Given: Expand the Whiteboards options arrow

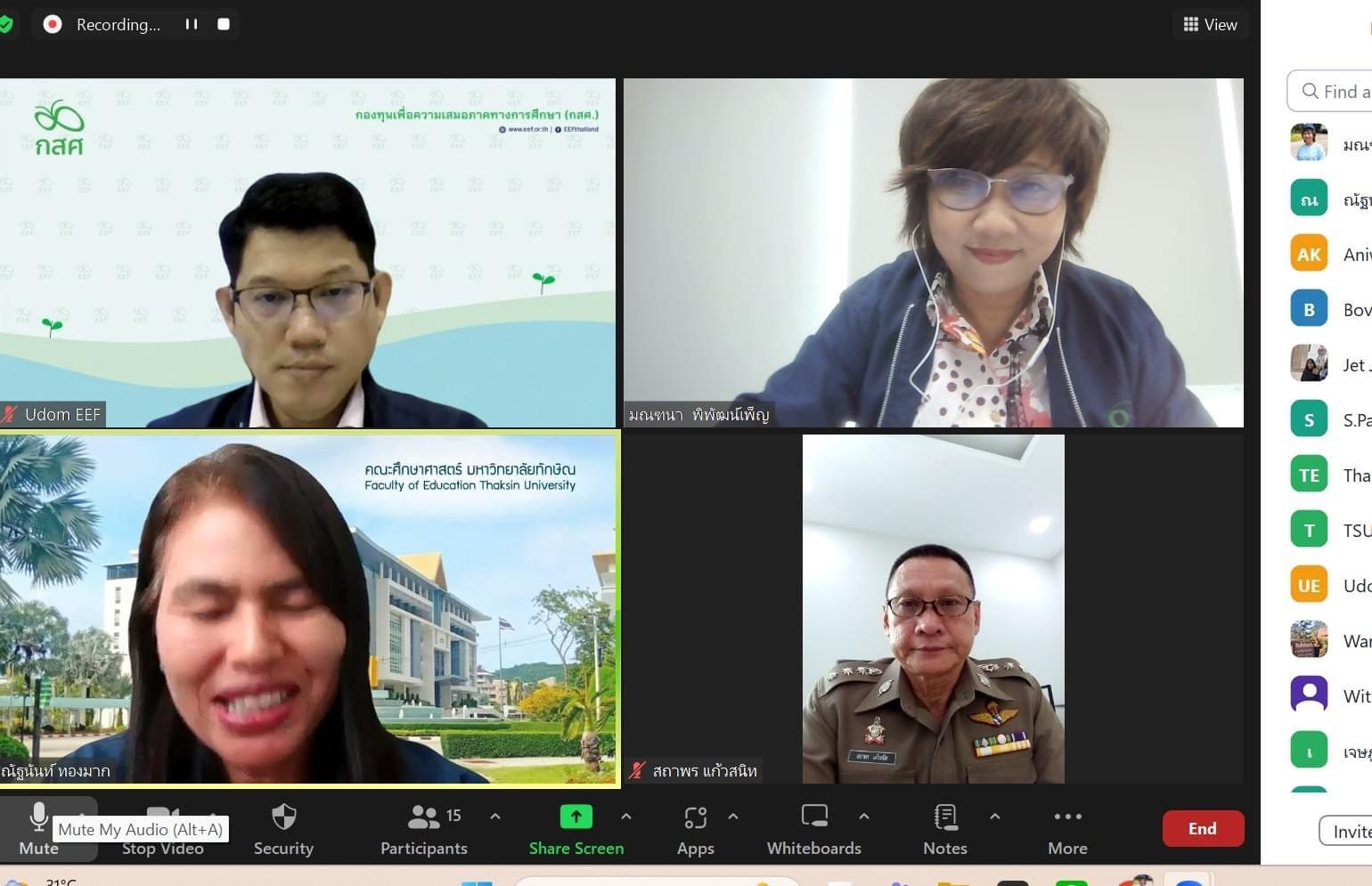Looking at the screenshot, I should [x=864, y=816].
